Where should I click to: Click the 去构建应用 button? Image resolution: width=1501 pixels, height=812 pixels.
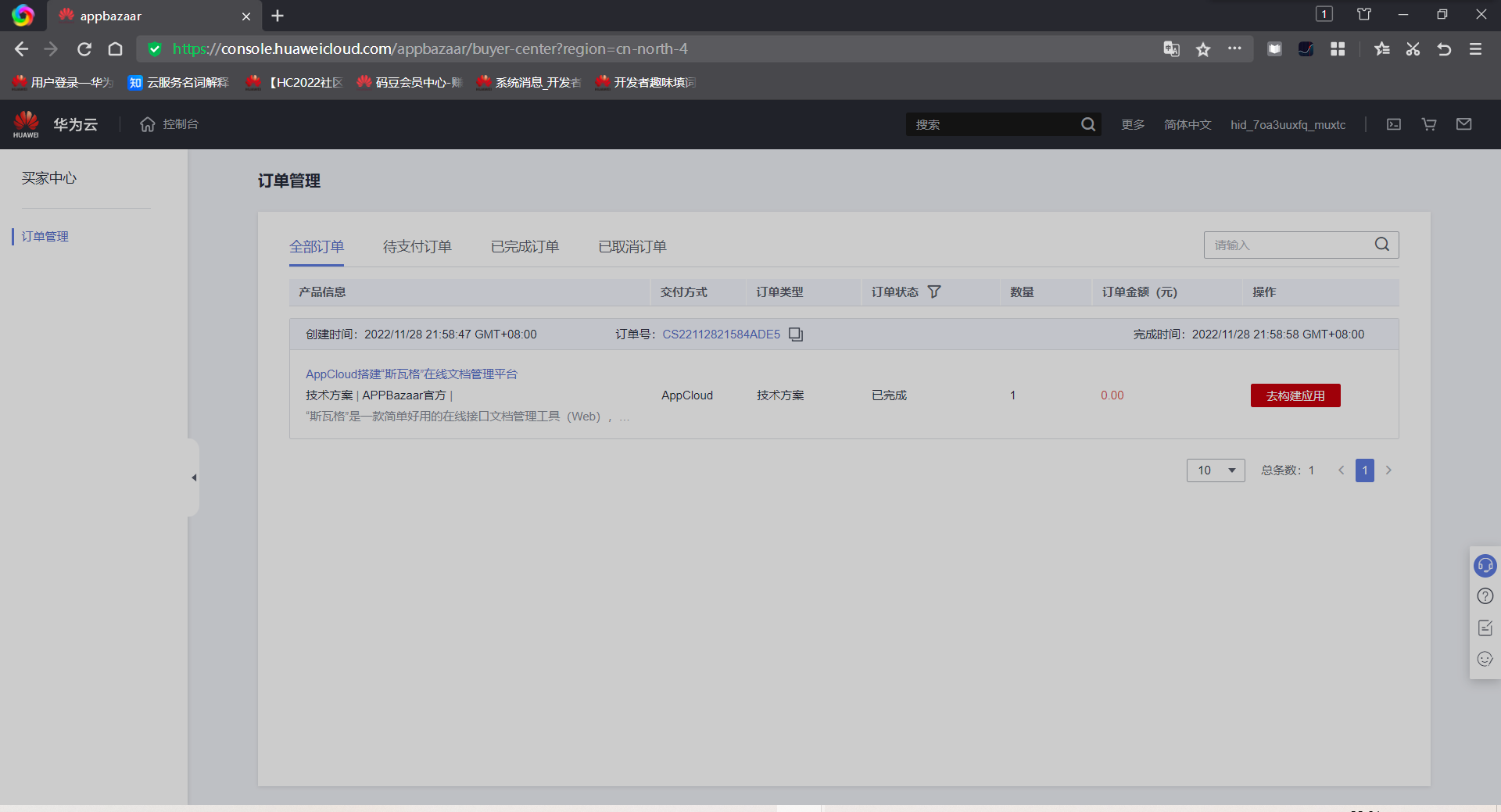pos(1295,395)
